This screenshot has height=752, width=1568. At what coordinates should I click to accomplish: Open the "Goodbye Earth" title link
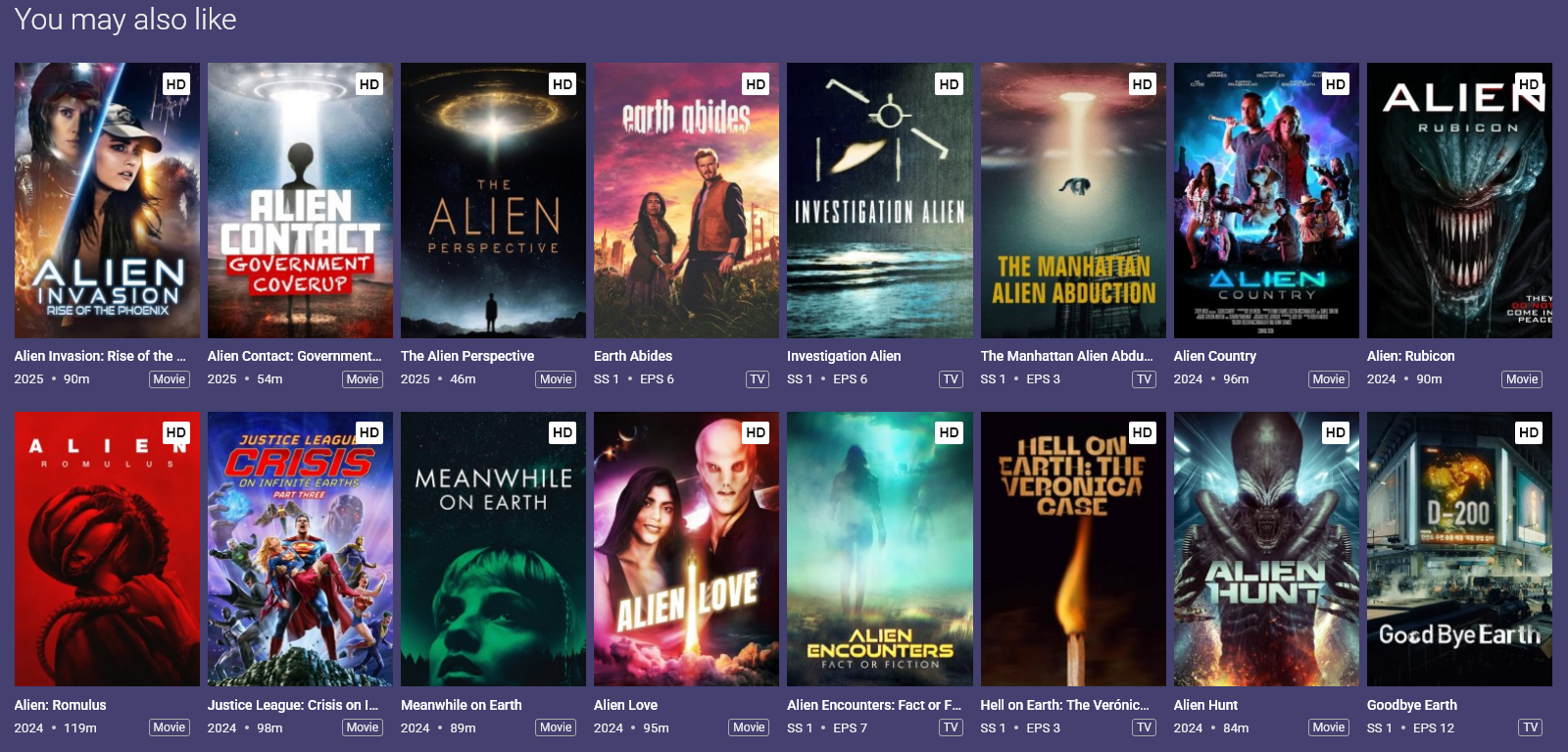tap(1412, 705)
